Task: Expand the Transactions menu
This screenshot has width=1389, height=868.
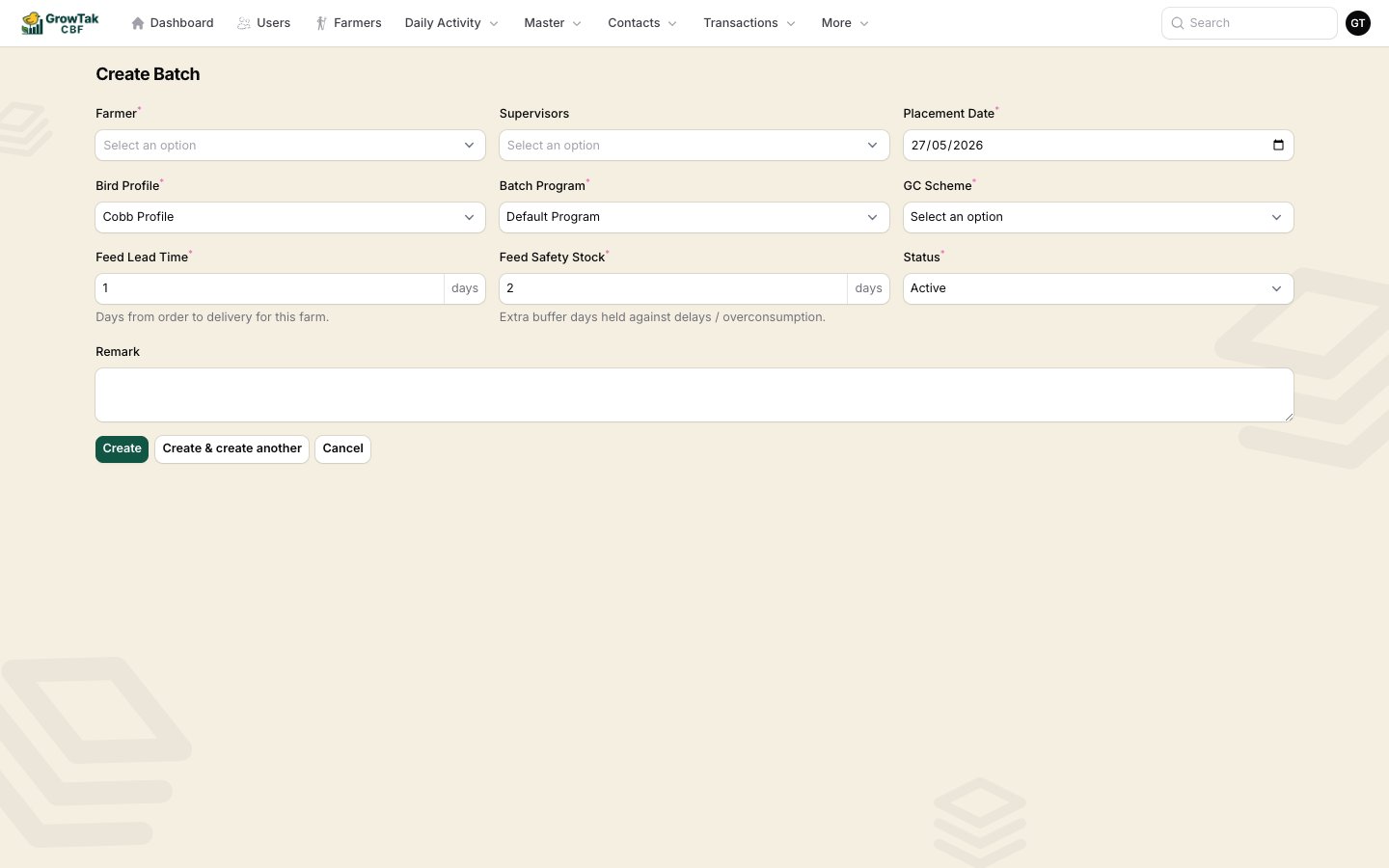Action: (x=749, y=23)
